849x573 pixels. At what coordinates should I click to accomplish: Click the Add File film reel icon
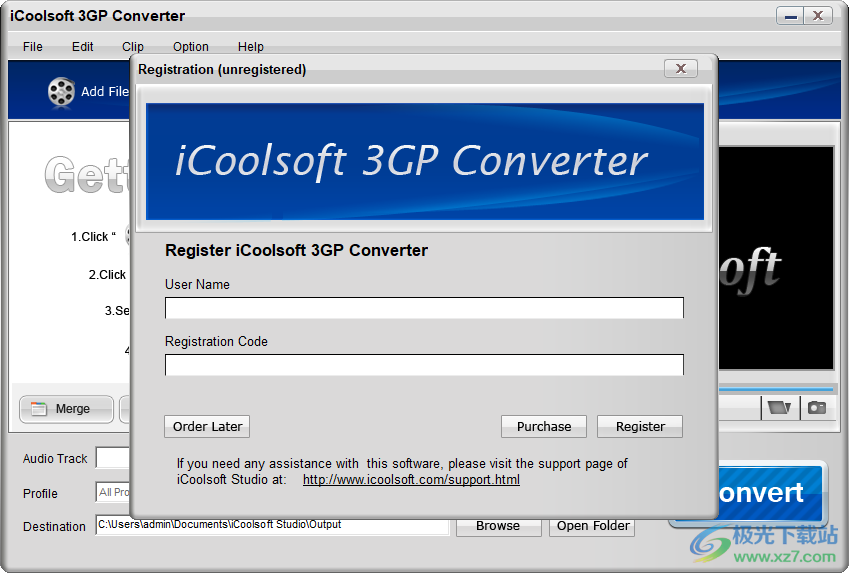coord(61,91)
